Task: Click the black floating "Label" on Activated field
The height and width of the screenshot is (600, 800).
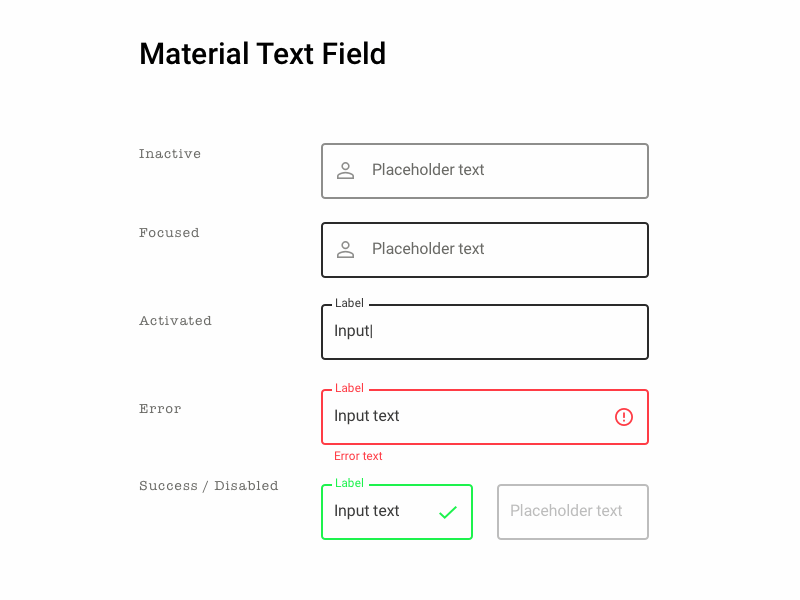Action: pyautogui.click(x=349, y=303)
